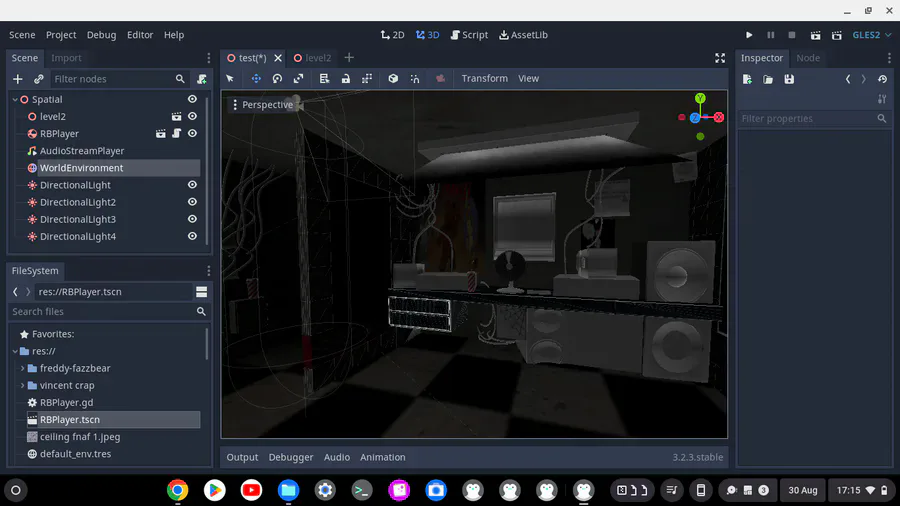This screenshot has width=900, height=506.
Task: Click the camera override icon
Action: (440, 79)
